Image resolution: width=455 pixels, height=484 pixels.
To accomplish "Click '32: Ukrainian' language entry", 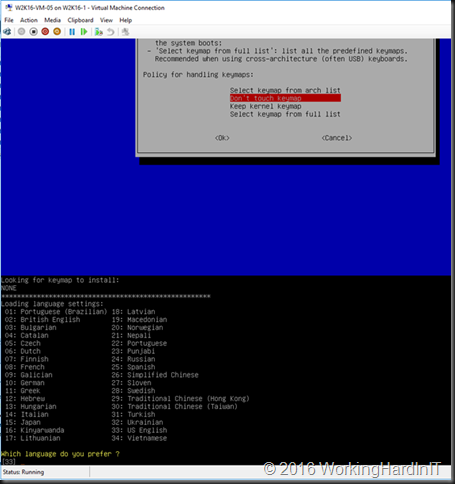I will click(x=137, y=422).
